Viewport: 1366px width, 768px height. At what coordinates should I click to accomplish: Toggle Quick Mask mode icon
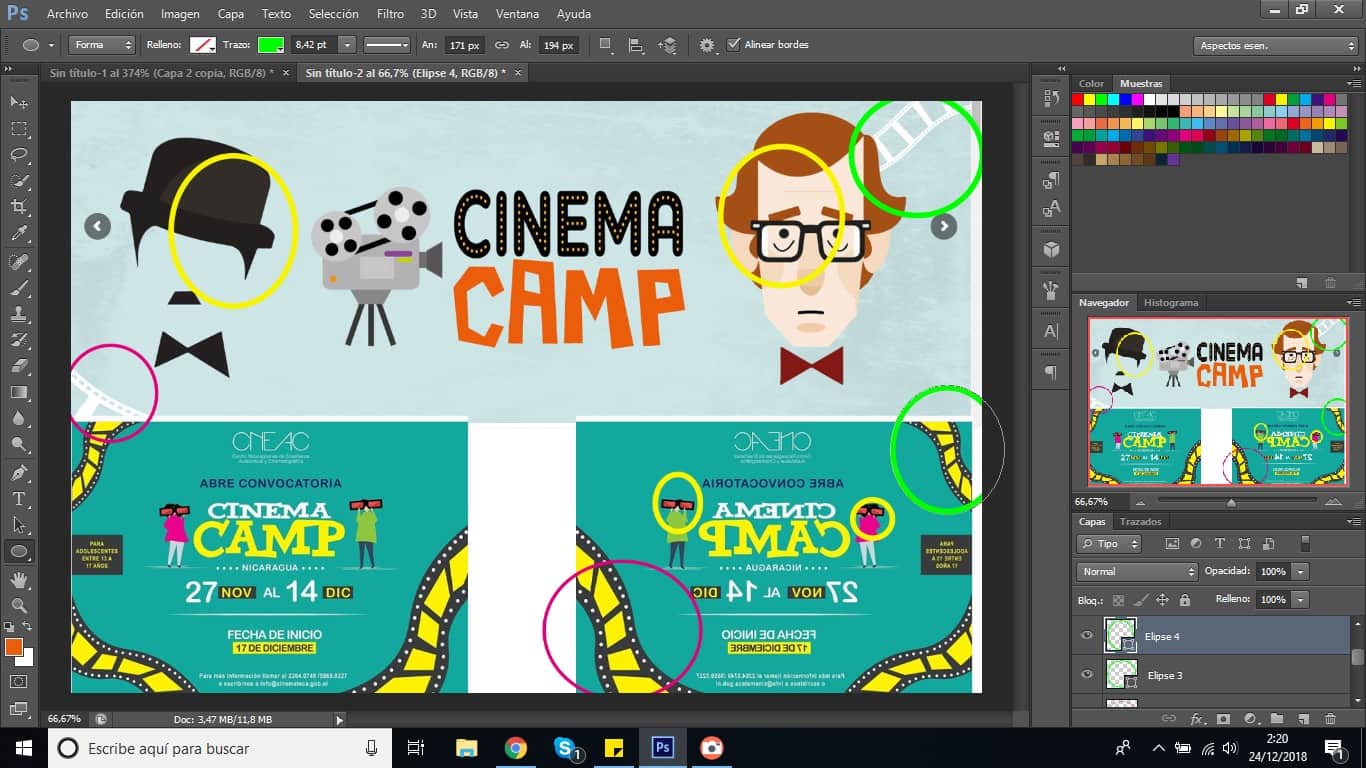[19, 682]
